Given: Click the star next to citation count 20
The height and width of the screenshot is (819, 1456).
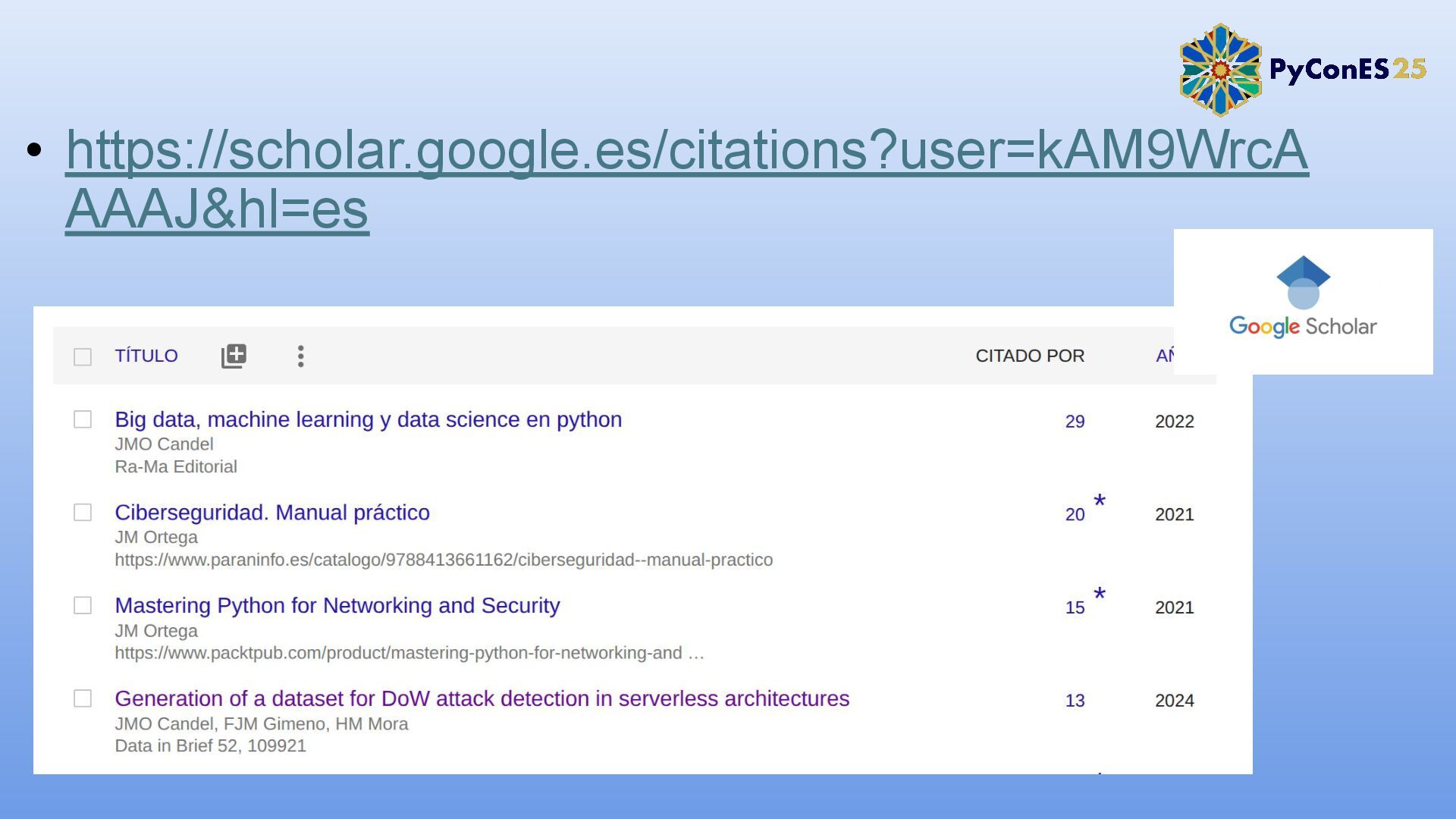Looking at the screenshot, I should (x=1100, y=501).
